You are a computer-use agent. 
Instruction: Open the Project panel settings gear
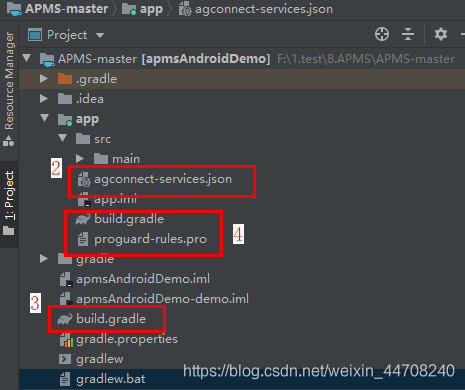click(441, 34)
